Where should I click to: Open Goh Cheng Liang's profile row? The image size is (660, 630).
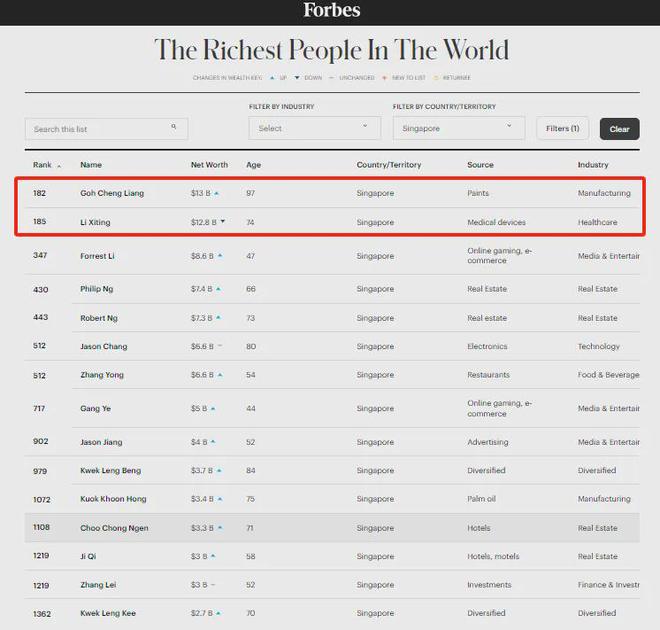(x=332, y=193)
